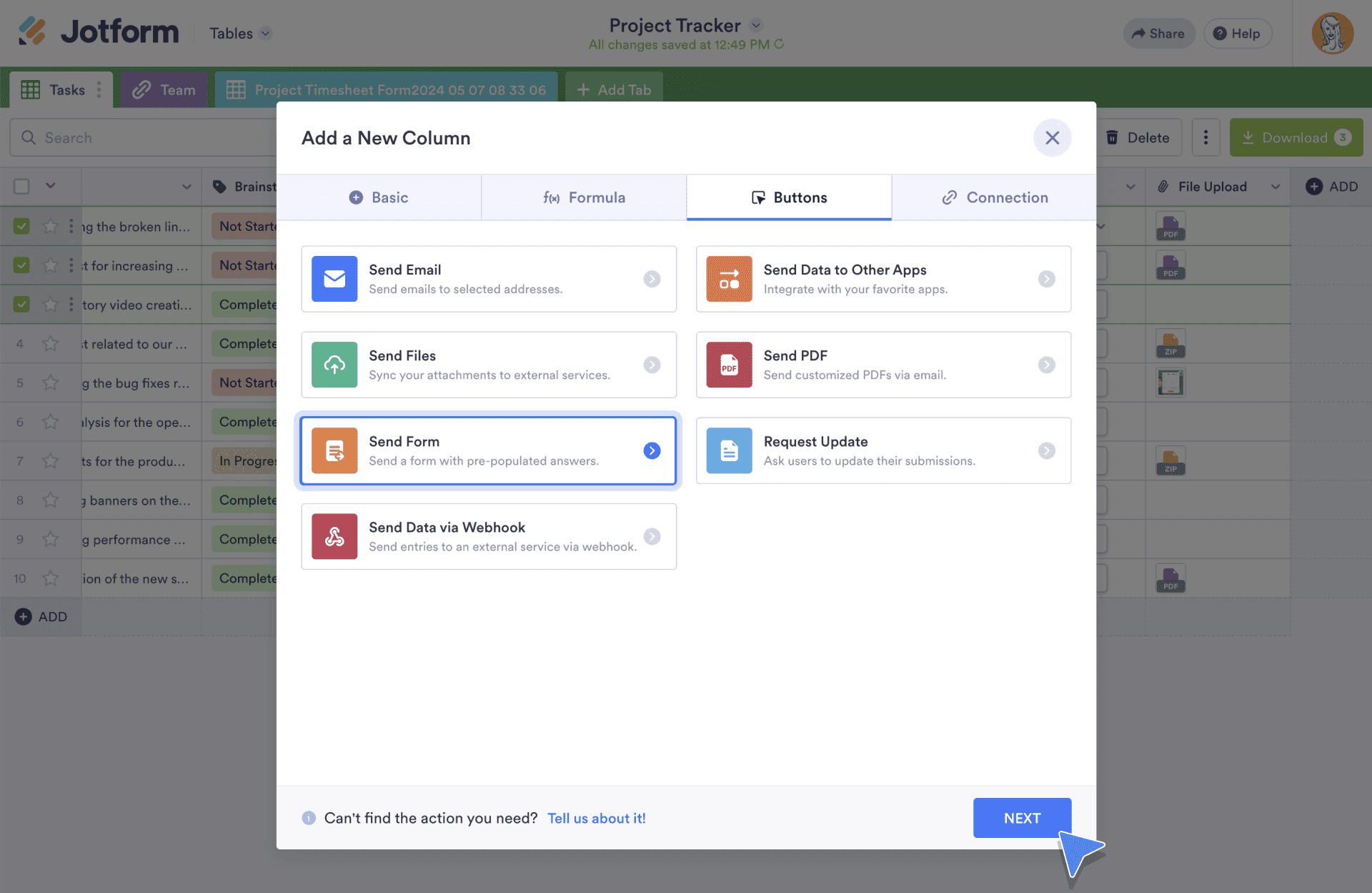The height and width of the screenshot is (893, 1372).
Task: Expand the Project Tracker title dropdown
Action: point(755,25)
